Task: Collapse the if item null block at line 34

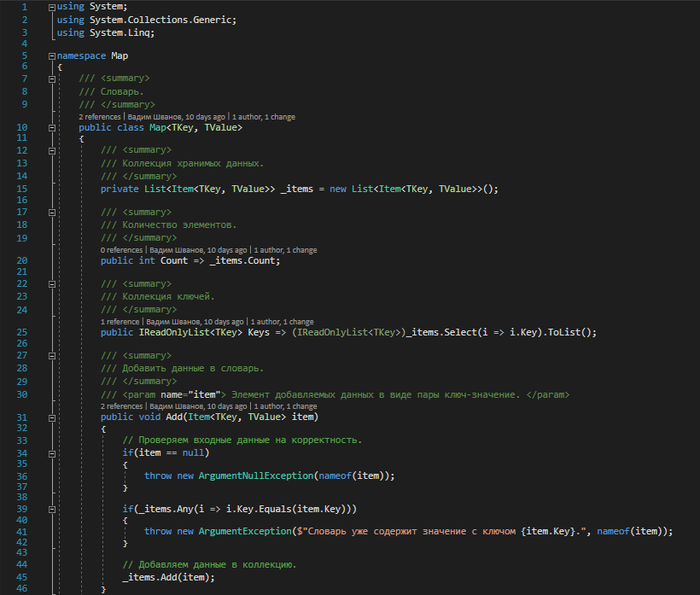Action: coord(52,454)
